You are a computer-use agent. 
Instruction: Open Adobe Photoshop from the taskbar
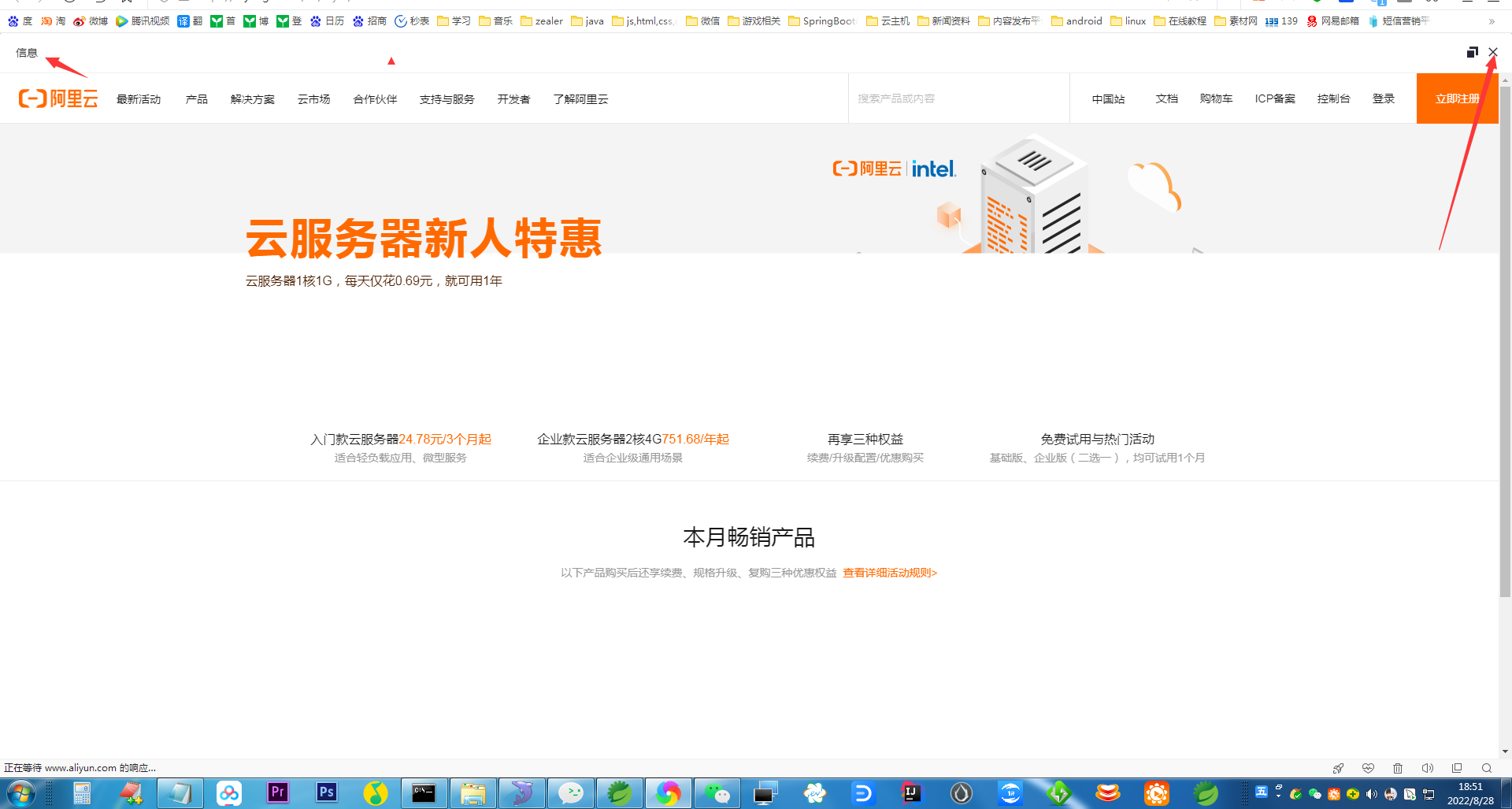(x=327, y=793)
